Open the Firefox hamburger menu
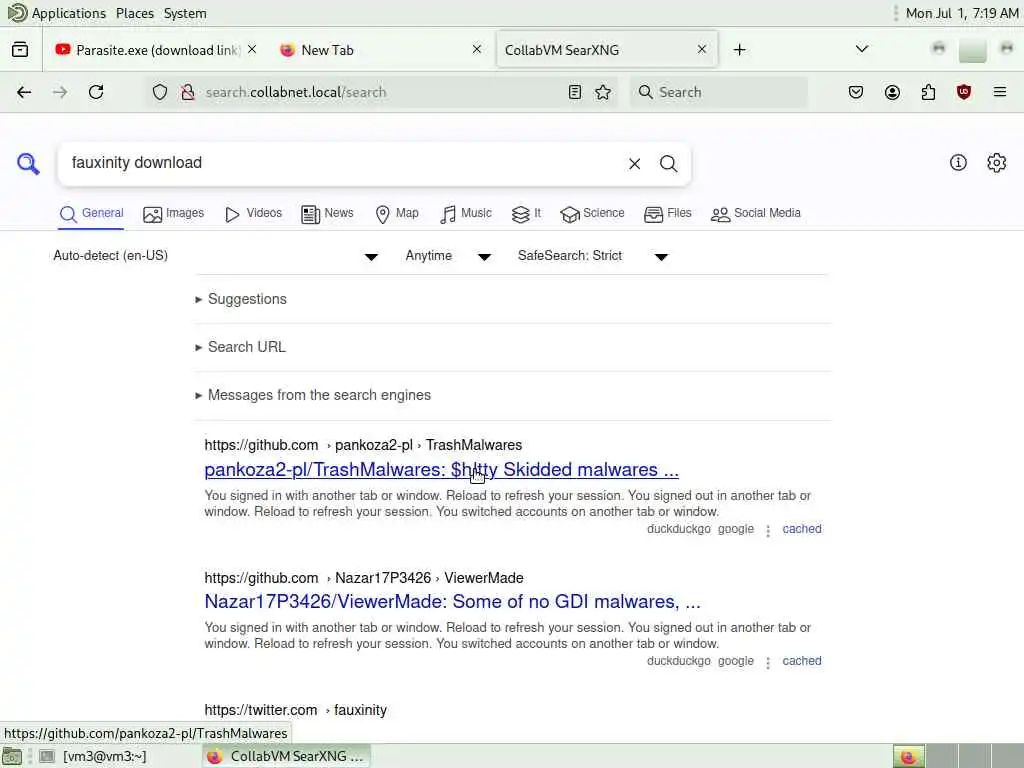The width and height of the screenshot is (1024, 768). coord(1000,92)
